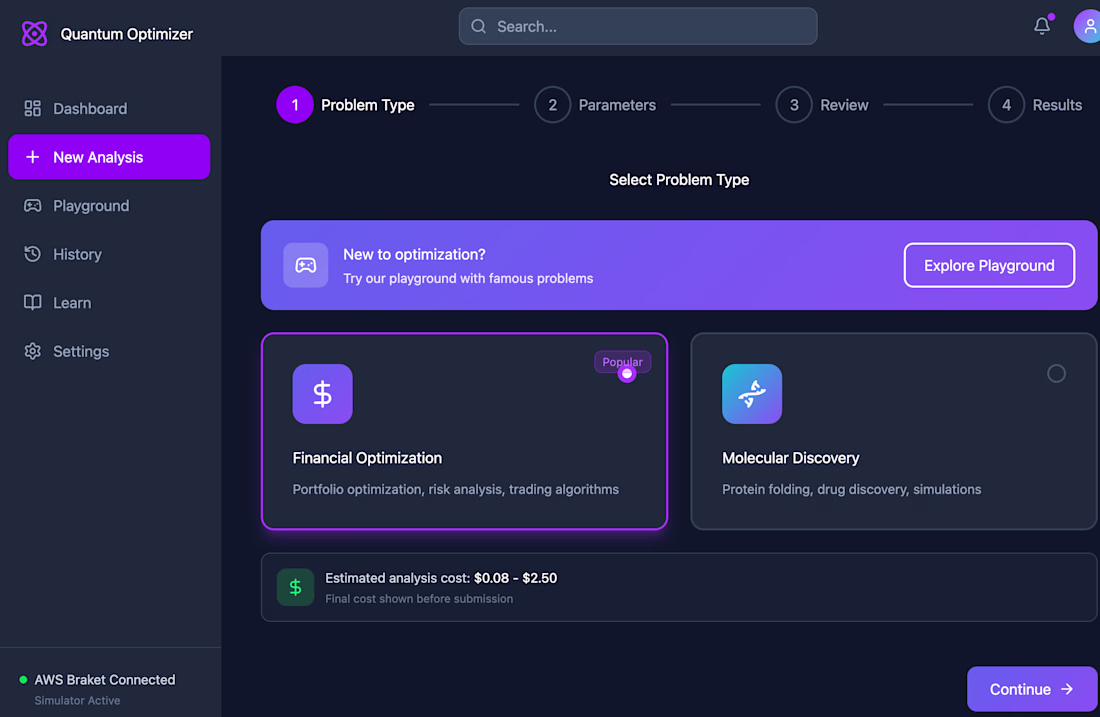The image size is (1100, 717).
Task: Jump to step 3 Review
Action: coord(822,105)
